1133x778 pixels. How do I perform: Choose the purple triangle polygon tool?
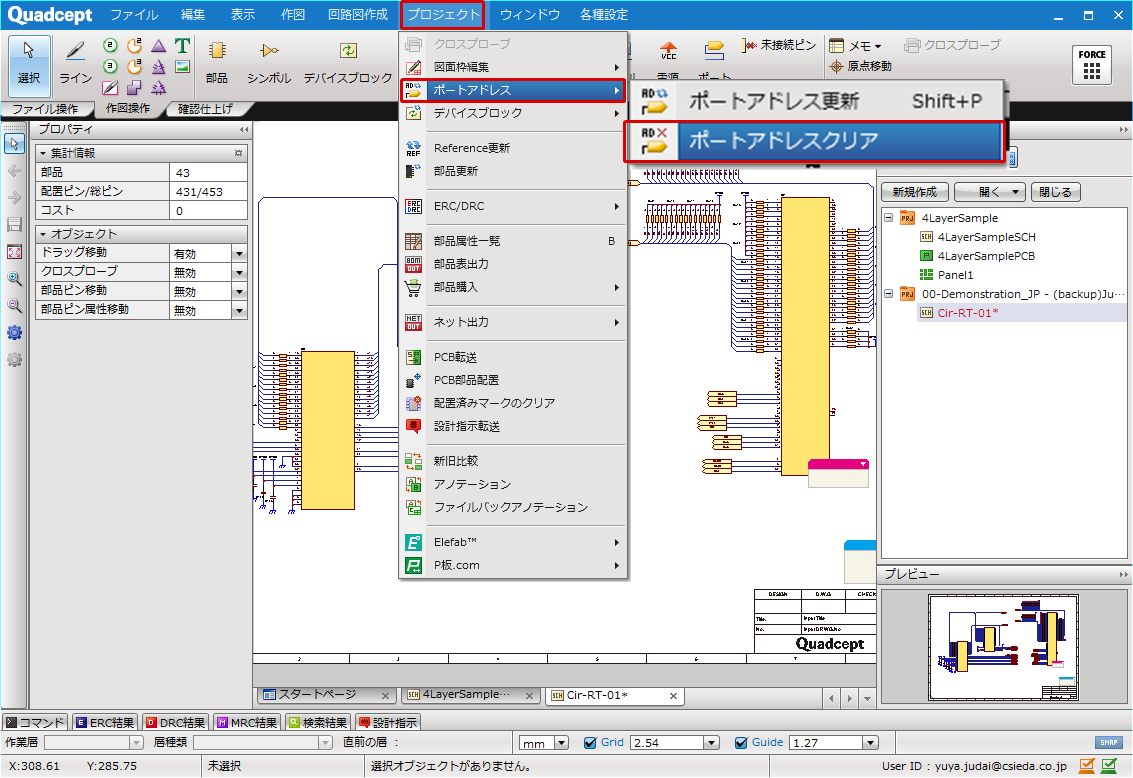pyautogui.click(x=158, y=46)
